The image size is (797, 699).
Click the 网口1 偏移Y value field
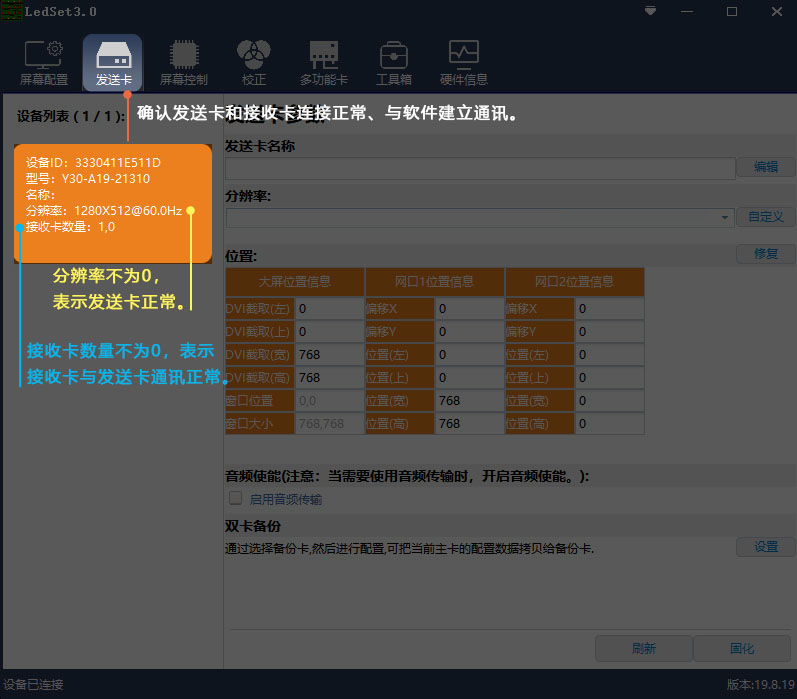click(469, 331)
